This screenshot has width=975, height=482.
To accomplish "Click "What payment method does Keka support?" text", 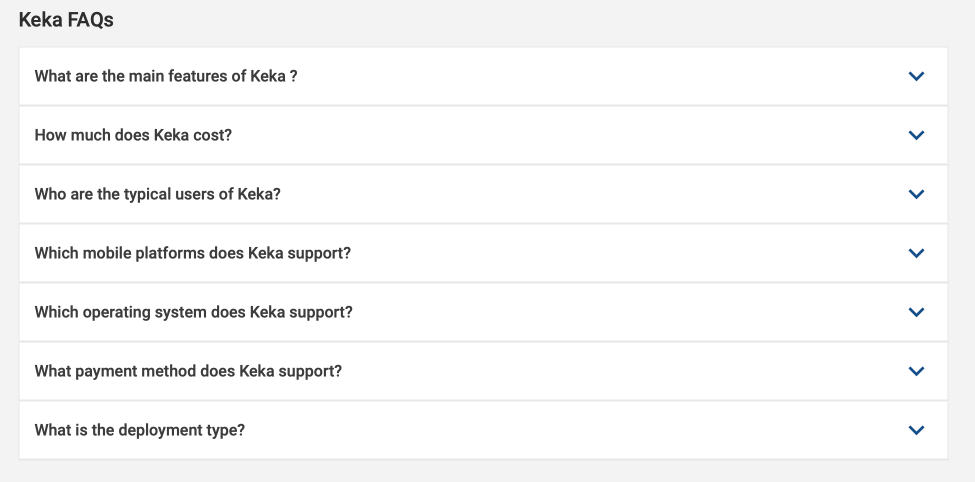I will tap(188, 371).
